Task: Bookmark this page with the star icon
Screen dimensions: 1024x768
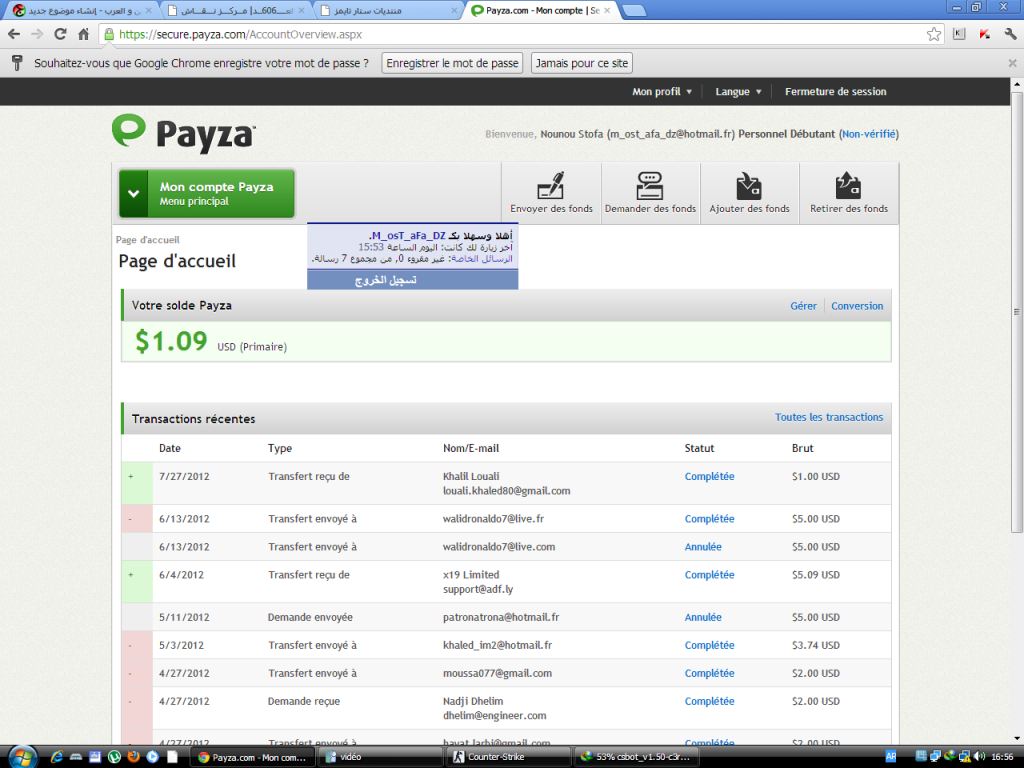Action: coord(934,35)
